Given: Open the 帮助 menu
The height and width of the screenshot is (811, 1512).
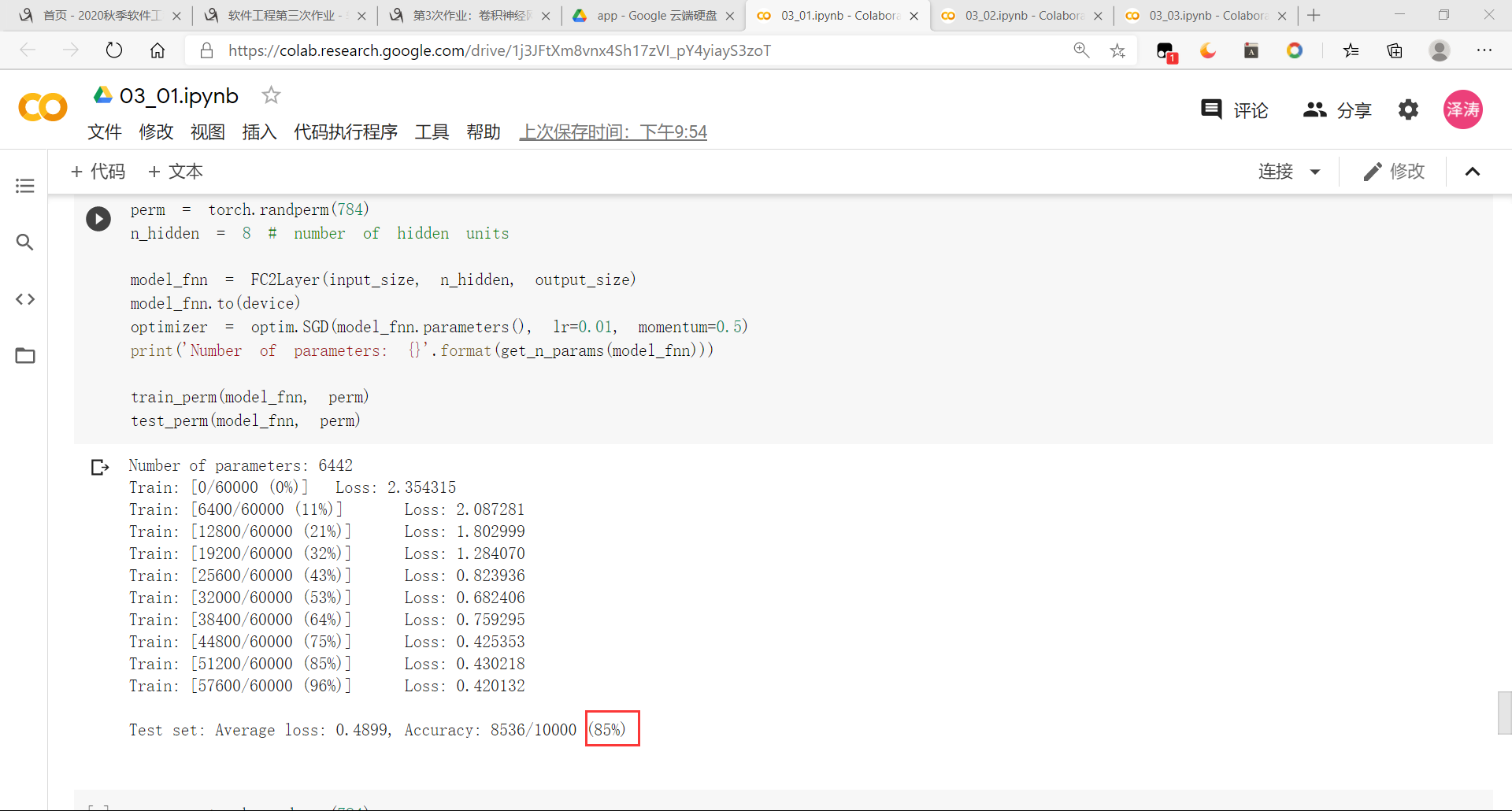Looking at the screenshot, I should tap(484, 132).
